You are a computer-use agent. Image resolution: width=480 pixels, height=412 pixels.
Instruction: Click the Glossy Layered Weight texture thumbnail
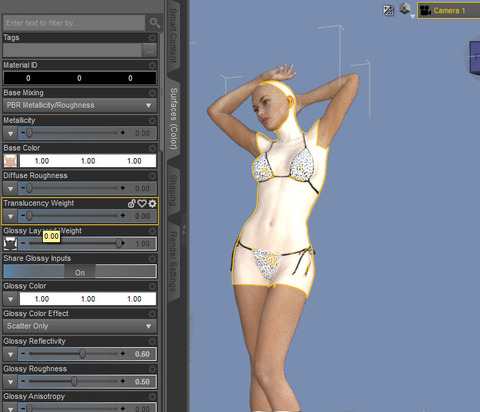10,244
